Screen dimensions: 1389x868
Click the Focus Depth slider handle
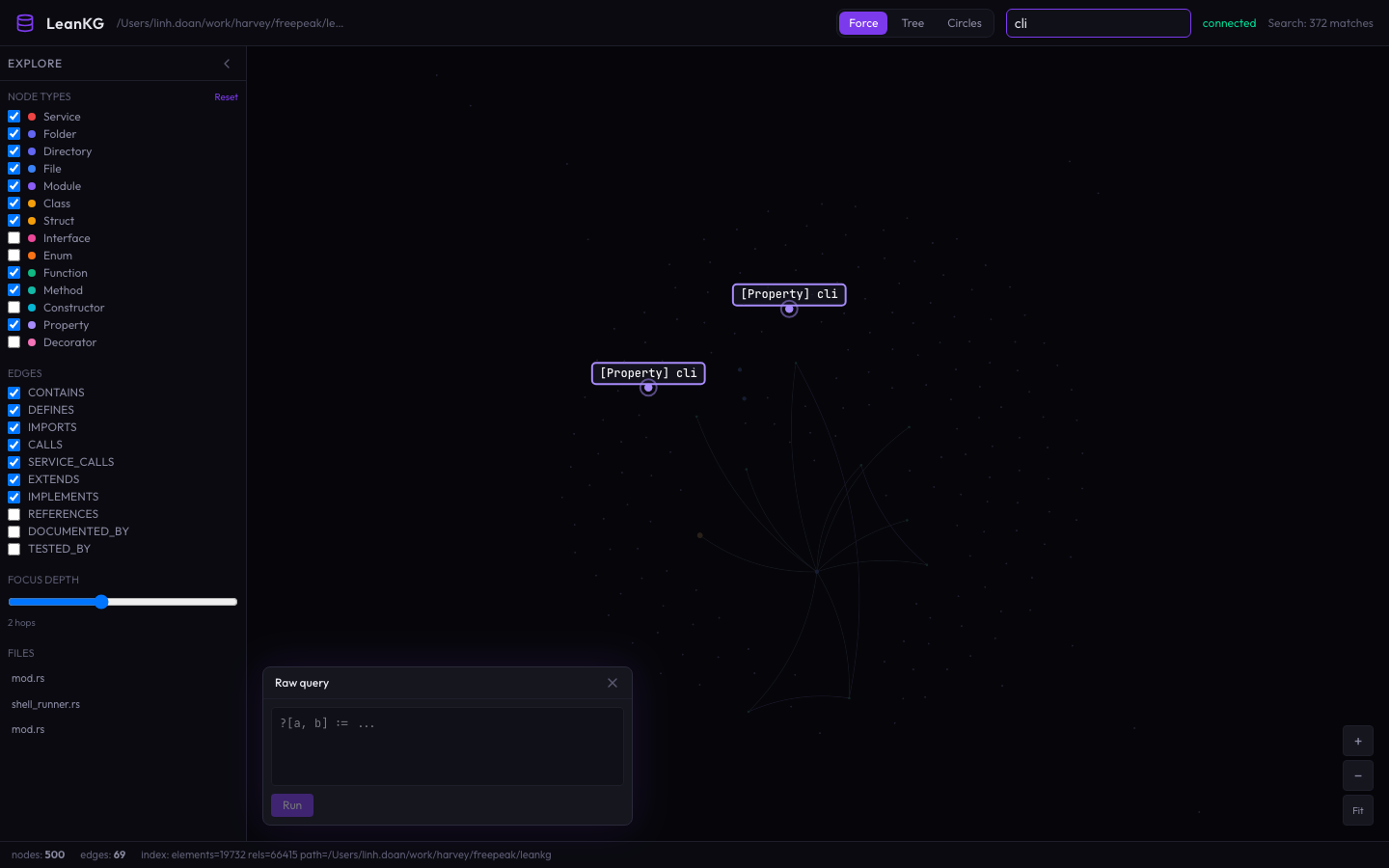[x=101, y=602]
